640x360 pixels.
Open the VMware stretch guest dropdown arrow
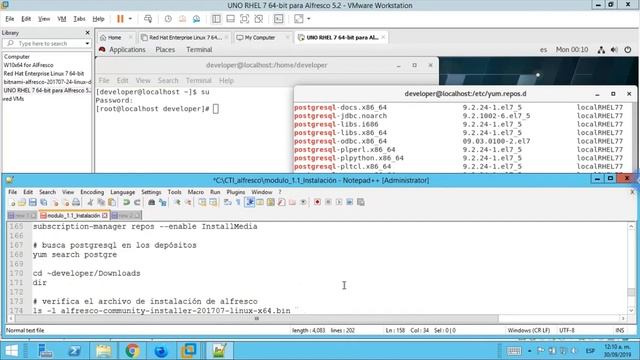coord(309,19)
